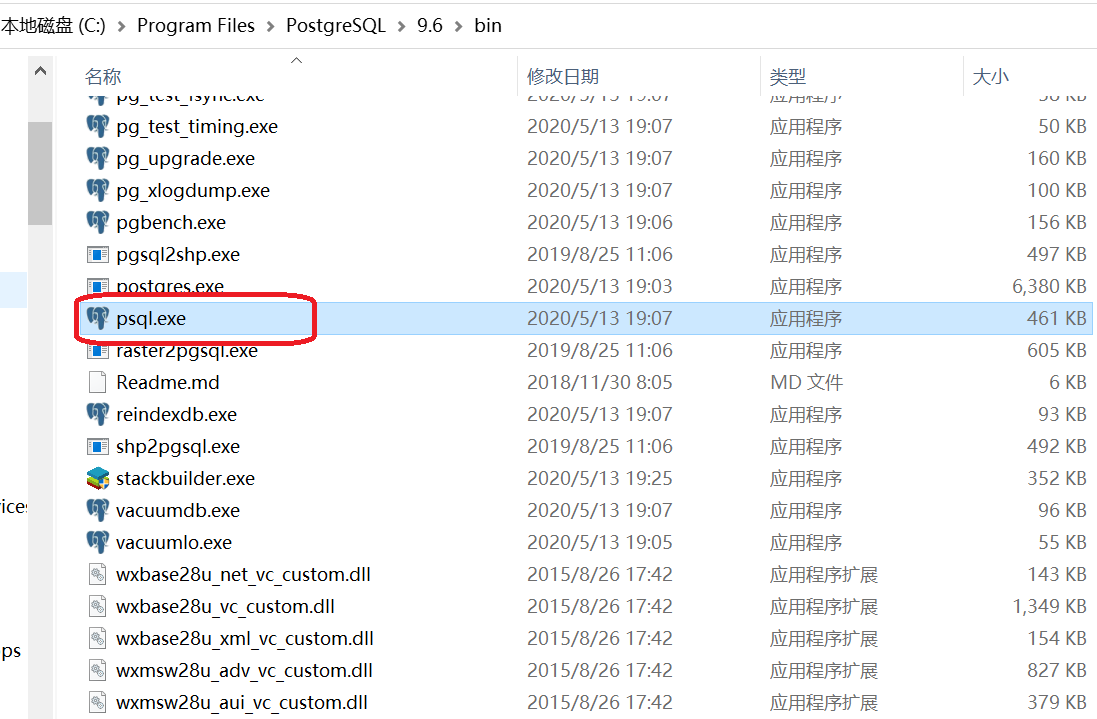Click the raster2pgsql.exe icon
This screenshot has height=719, width=1097.
(x=97, y=350)
